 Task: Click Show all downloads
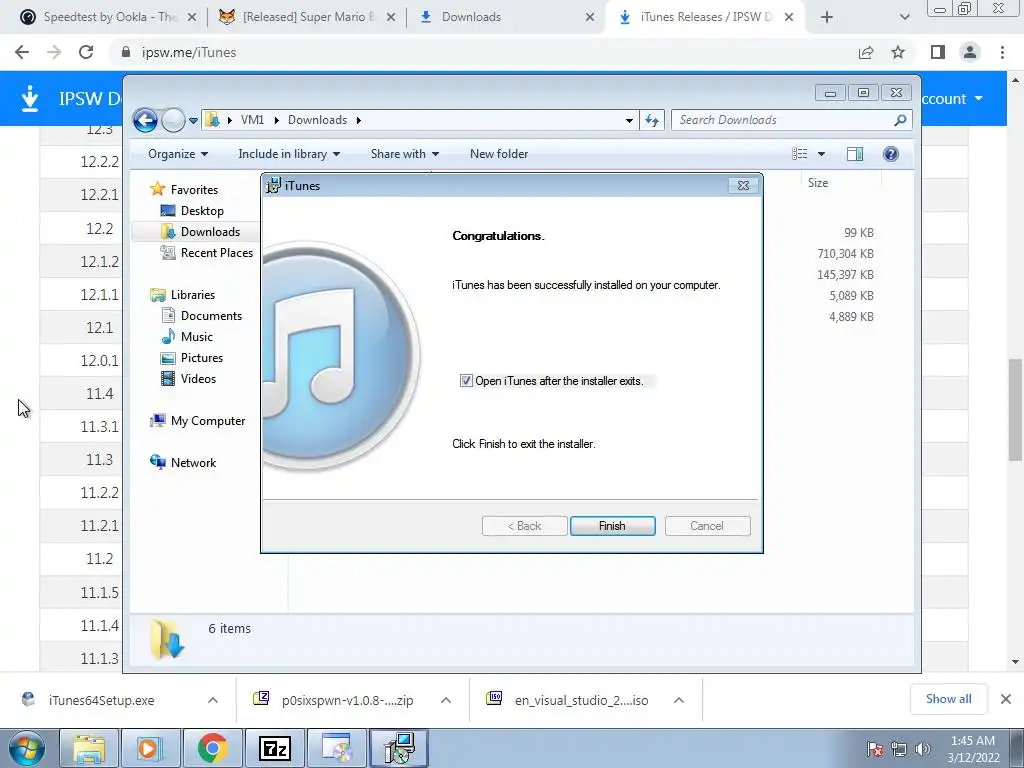[948, 699]
